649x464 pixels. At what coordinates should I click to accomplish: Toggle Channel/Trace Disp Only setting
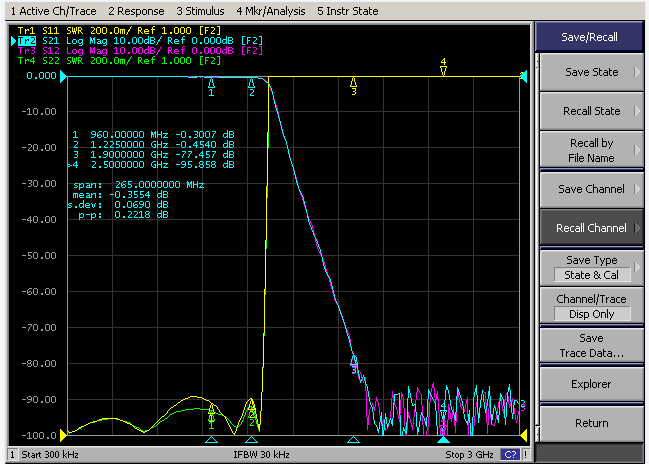pyautogui.click(x=591, y=306)
